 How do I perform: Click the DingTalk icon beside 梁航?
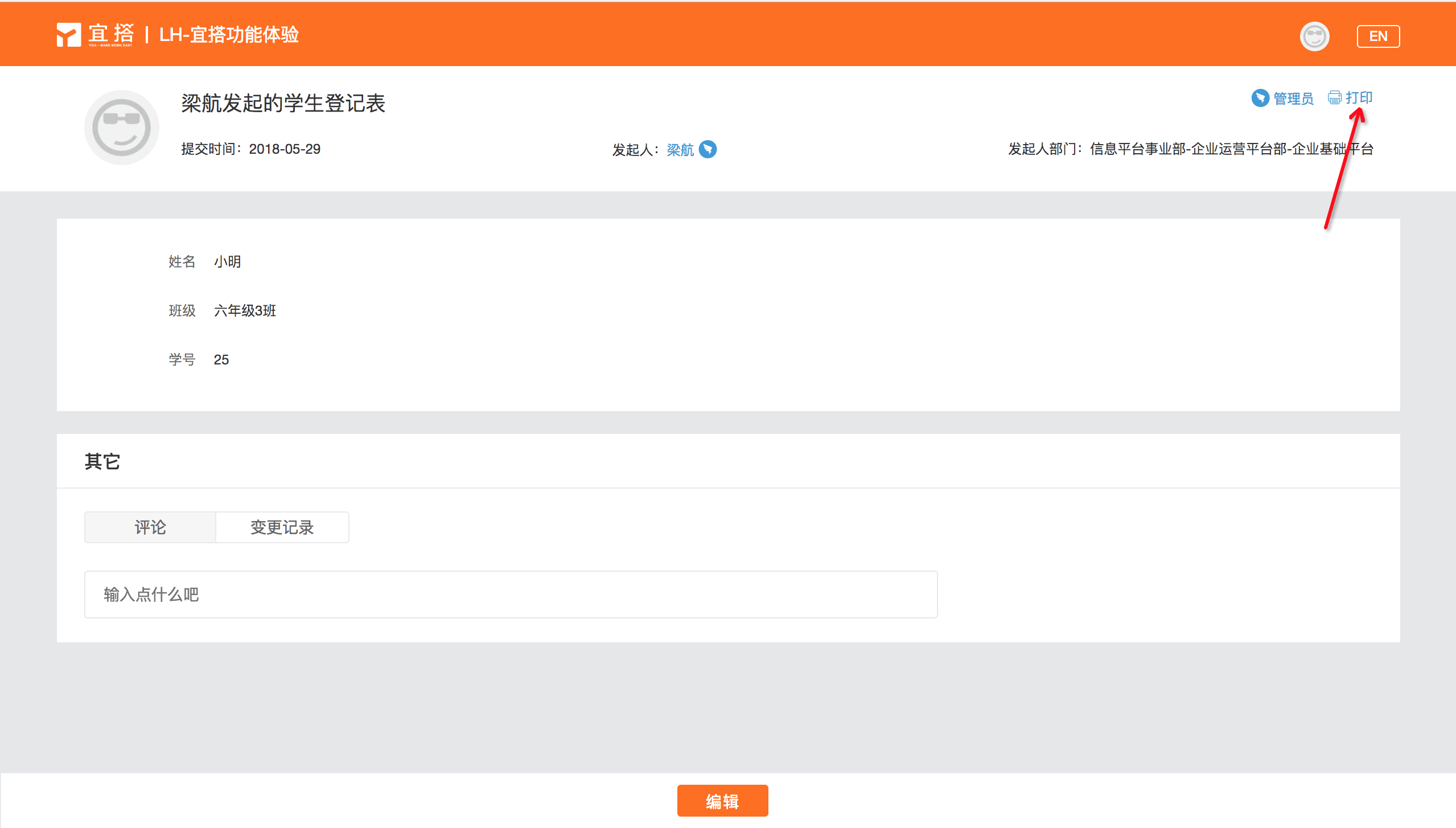[708, 149]
